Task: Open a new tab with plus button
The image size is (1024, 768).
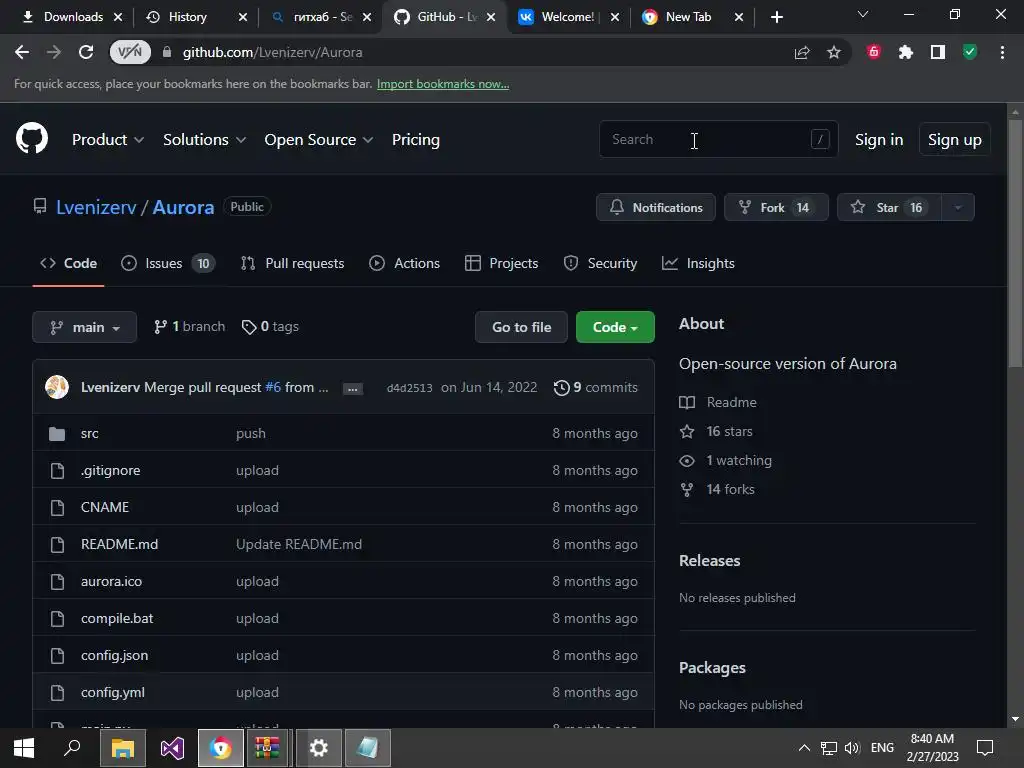Action: click(x=776, y=17)
